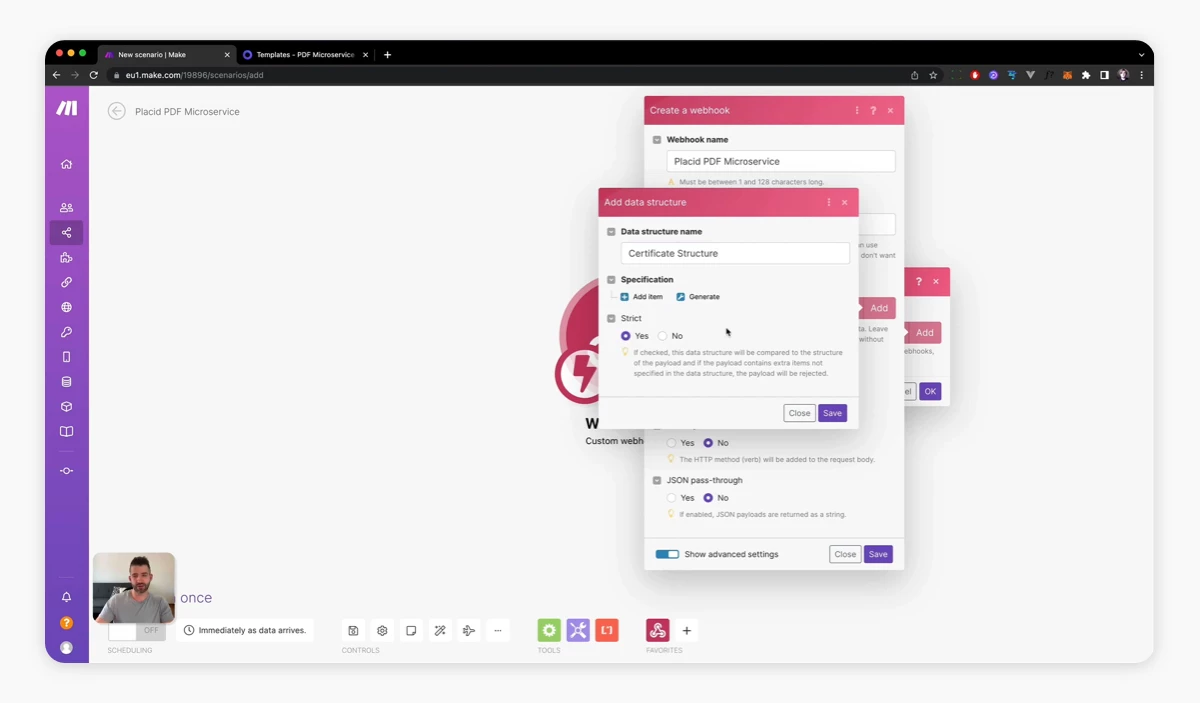This screenshot has height=703, width=1200.
Task: Collapse the JSON pass-through section
Action: point(657,481)
